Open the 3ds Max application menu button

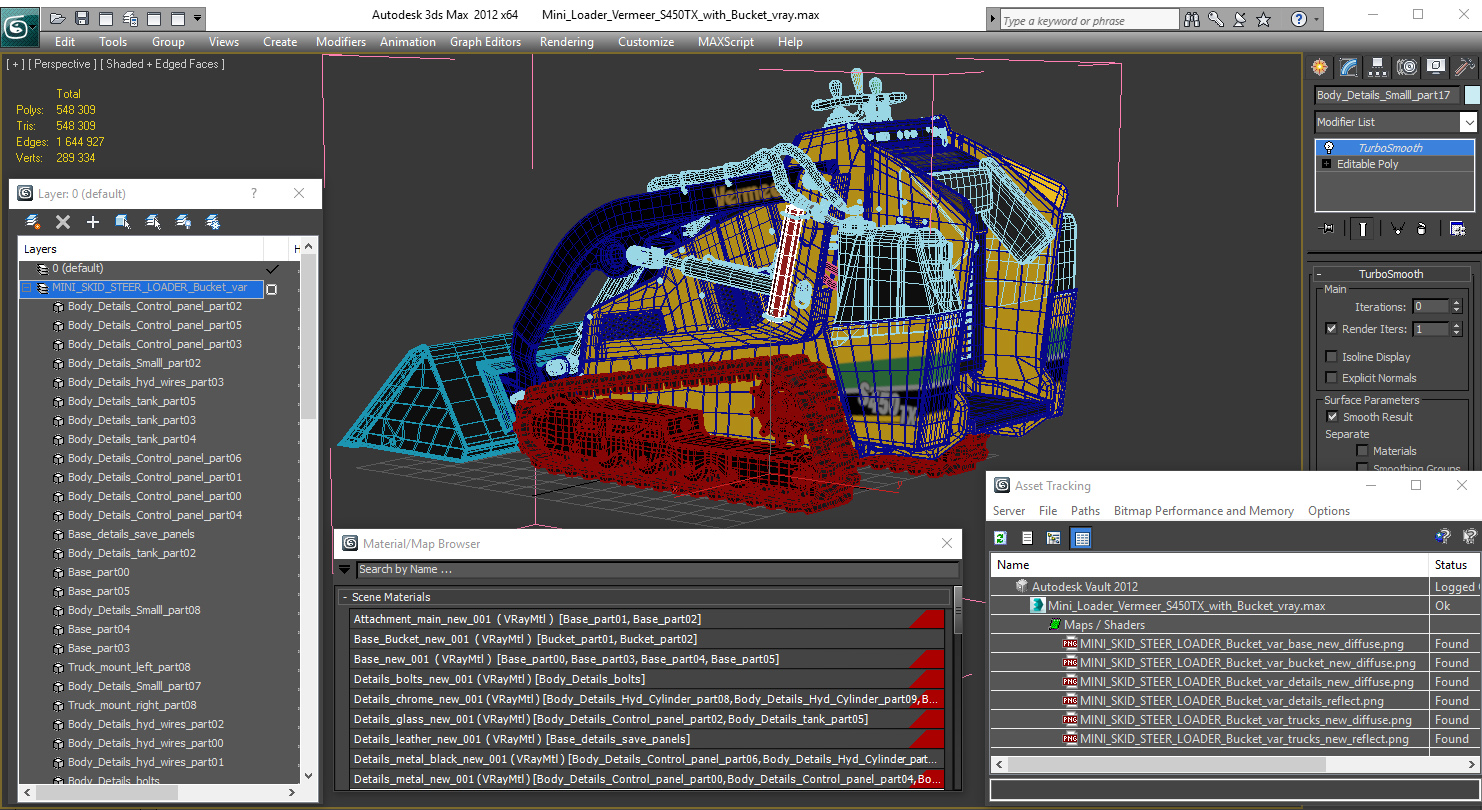(20, 26)
